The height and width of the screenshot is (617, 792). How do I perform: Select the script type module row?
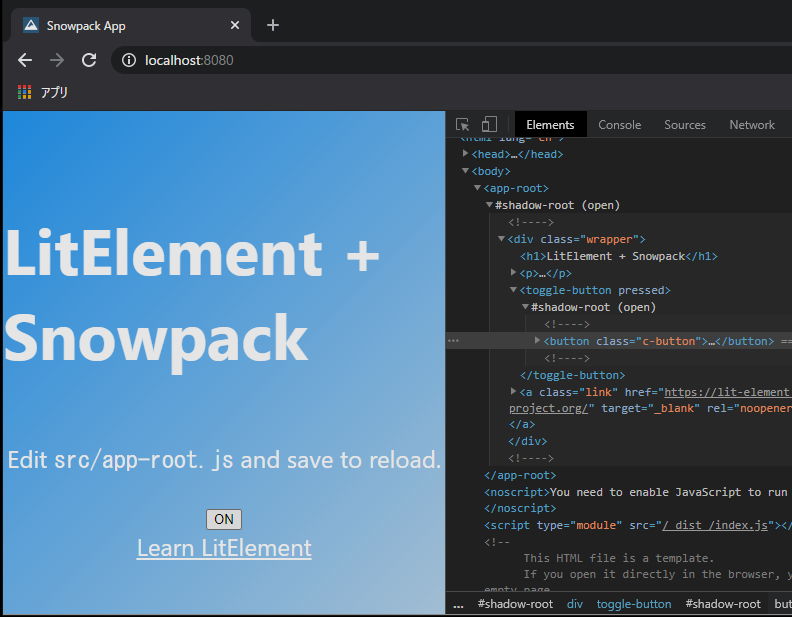click(637, 525)
